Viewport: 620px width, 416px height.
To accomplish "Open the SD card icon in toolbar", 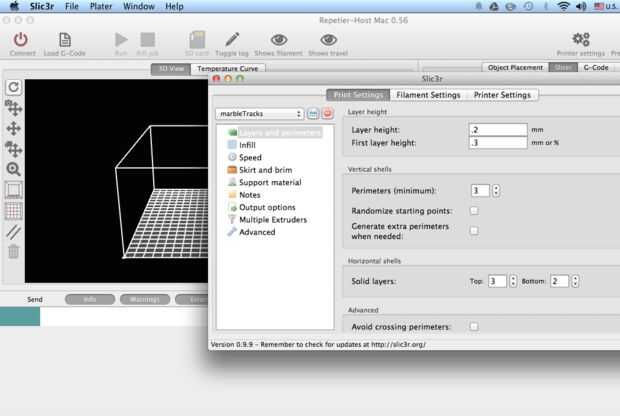I will tap(197, 40).
